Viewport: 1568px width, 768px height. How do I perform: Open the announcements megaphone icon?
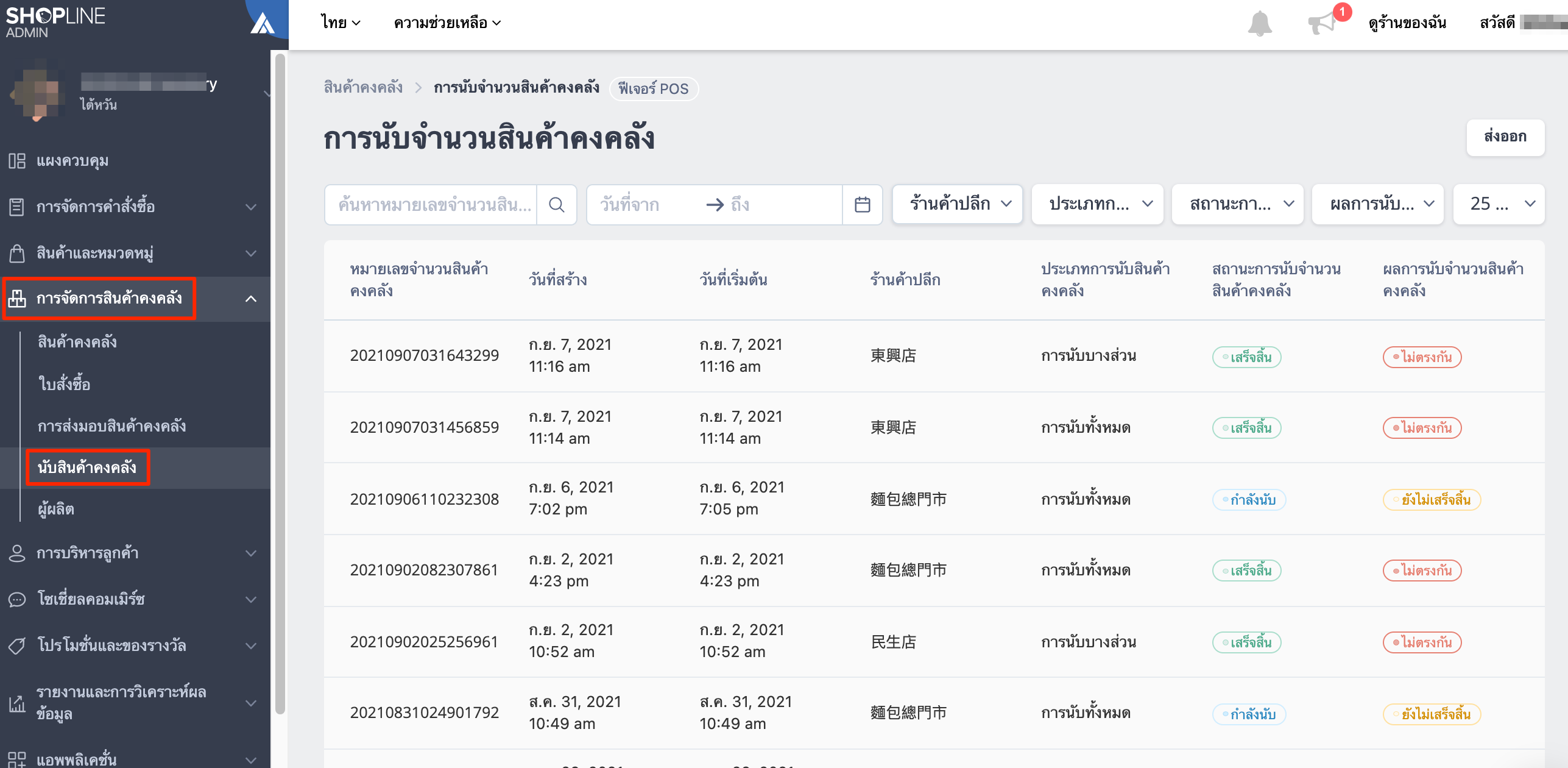click(1323, 23)
